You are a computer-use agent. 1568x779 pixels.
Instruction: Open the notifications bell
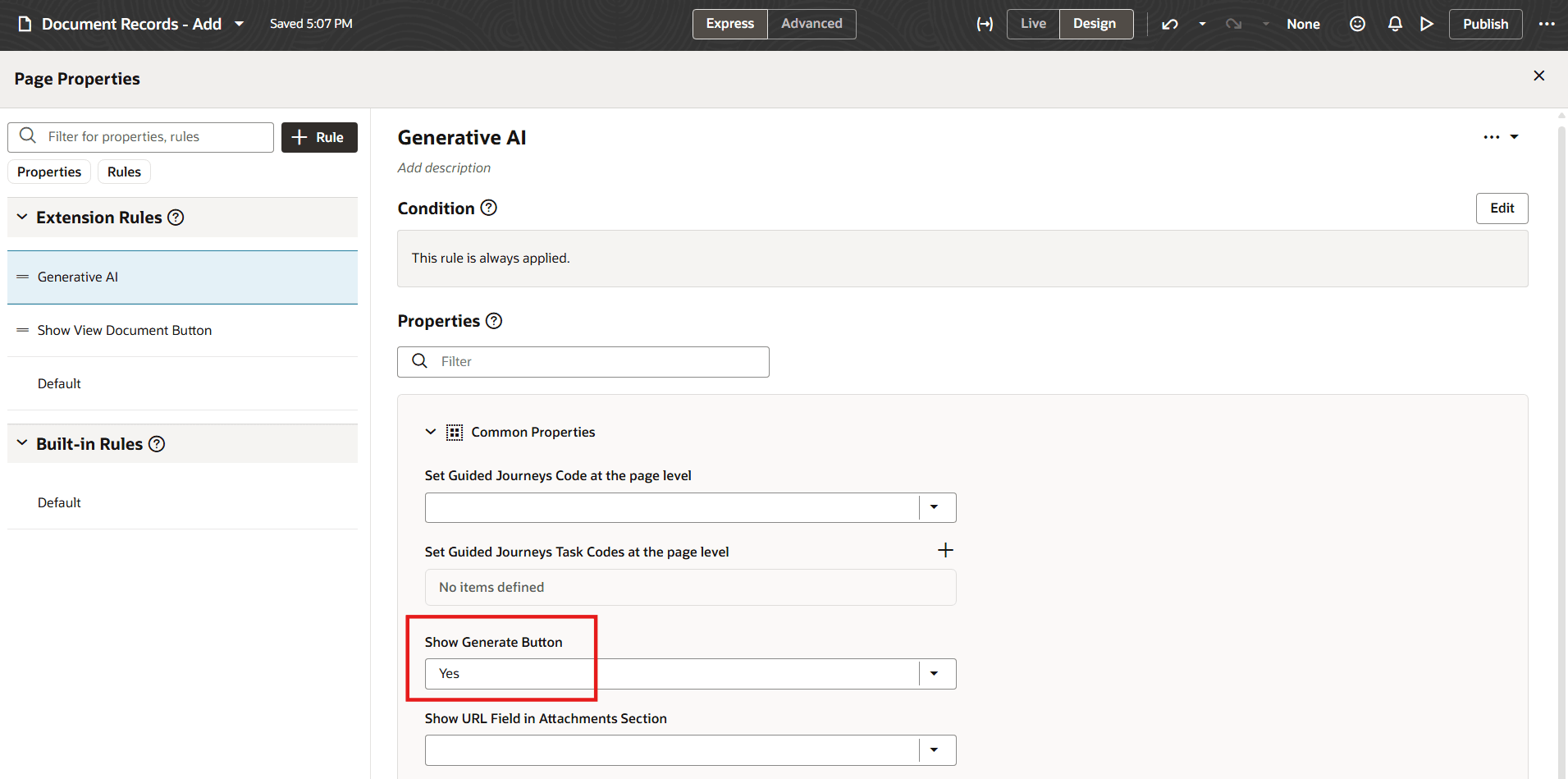pos(1395,25)
